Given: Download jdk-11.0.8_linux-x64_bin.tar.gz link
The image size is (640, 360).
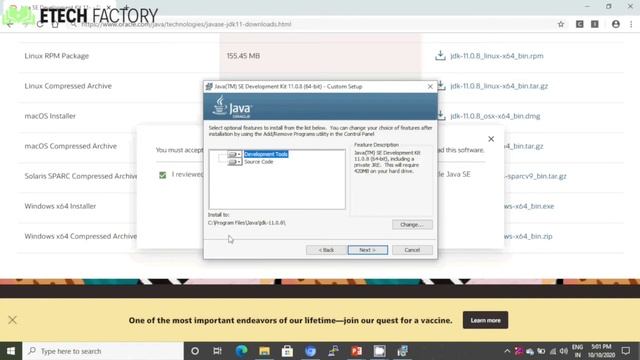Looking at the screenshot, I should tap(499, 86).
